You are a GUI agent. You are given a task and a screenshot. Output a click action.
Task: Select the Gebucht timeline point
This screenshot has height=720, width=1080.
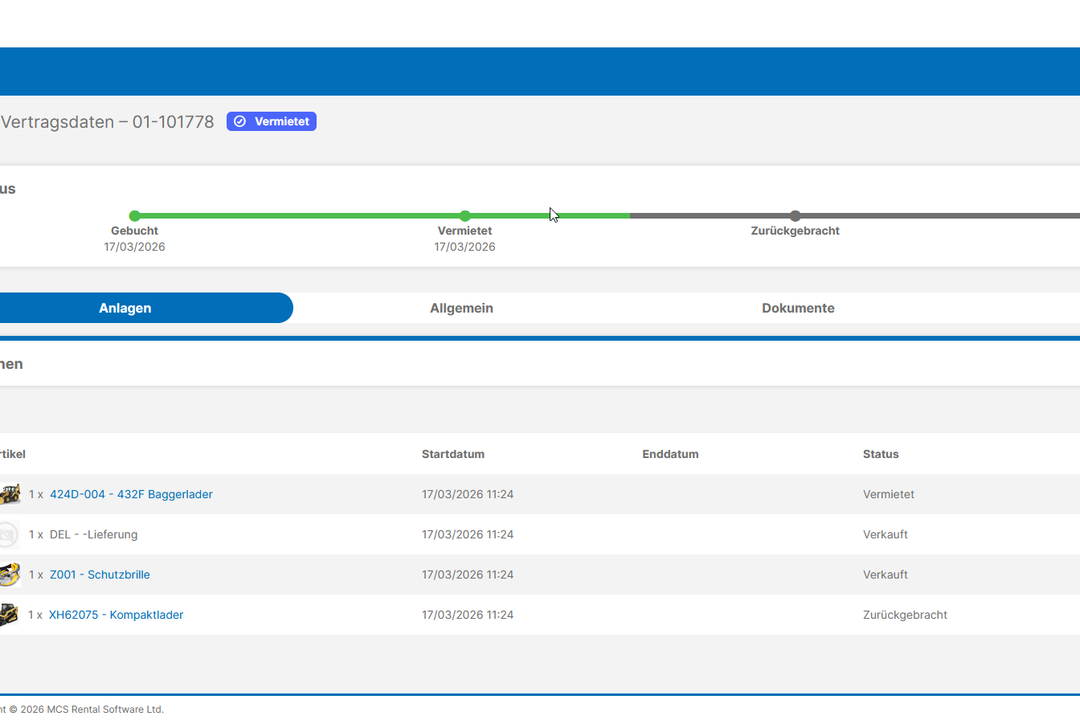tap(134, 216)
